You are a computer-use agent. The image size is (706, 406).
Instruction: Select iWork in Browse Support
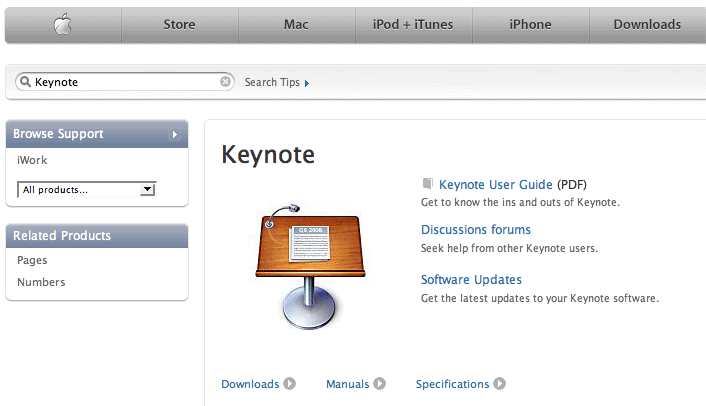pos(32,160)
